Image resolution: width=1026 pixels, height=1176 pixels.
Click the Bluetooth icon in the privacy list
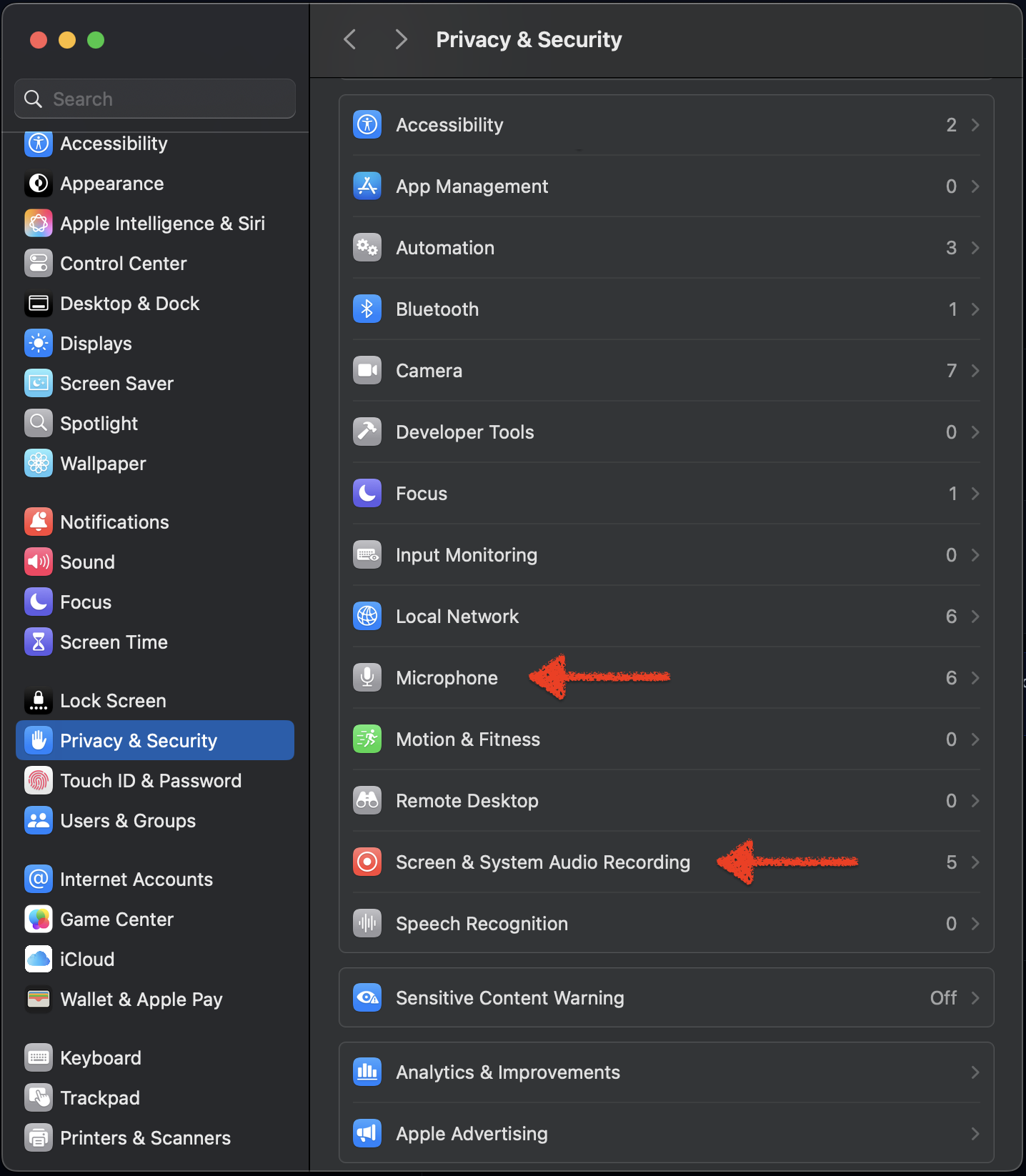coord(367,309)
